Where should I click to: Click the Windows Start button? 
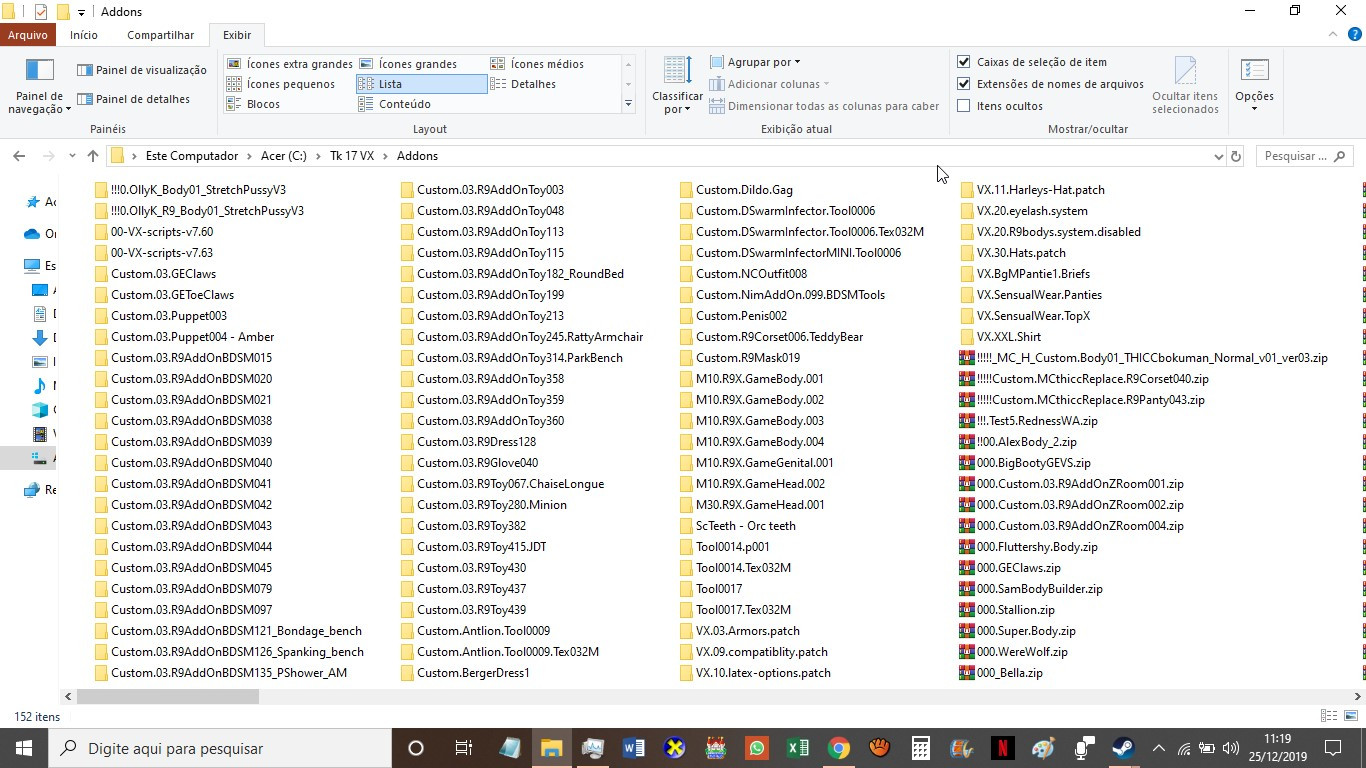coord(23,748)
